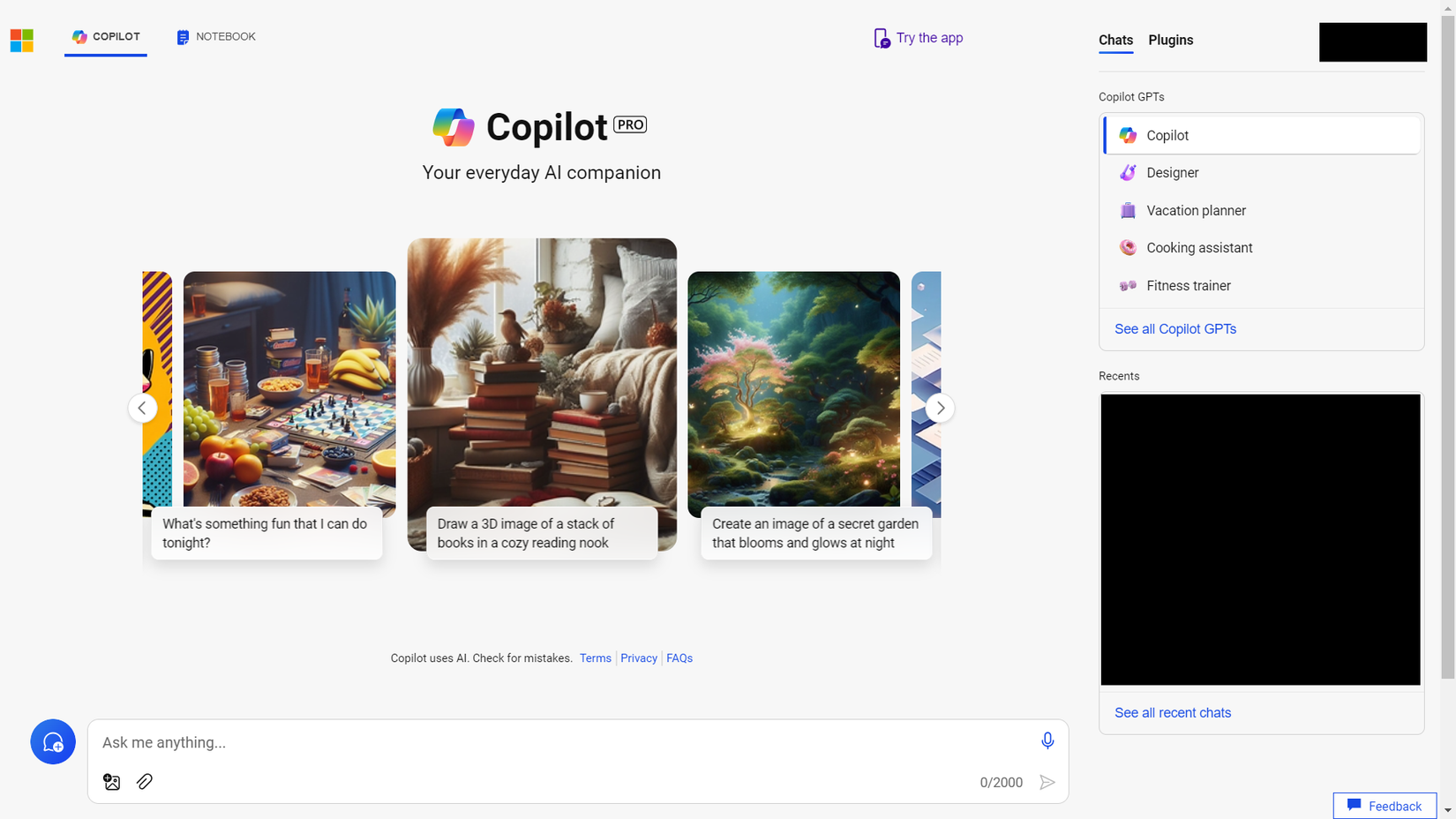Switch to the NOTEBOOK tab
Screen dimensions: 1456x819
pos(215,37)
